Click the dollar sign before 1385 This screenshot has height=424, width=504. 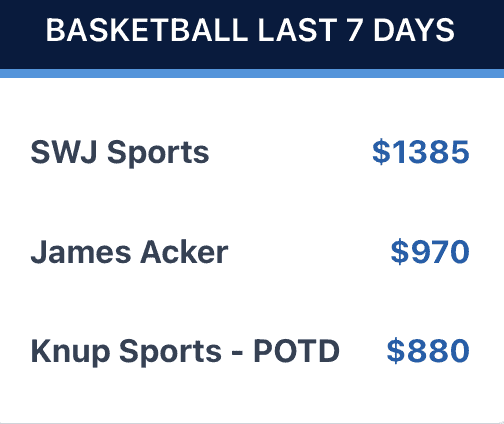(381, 152)
